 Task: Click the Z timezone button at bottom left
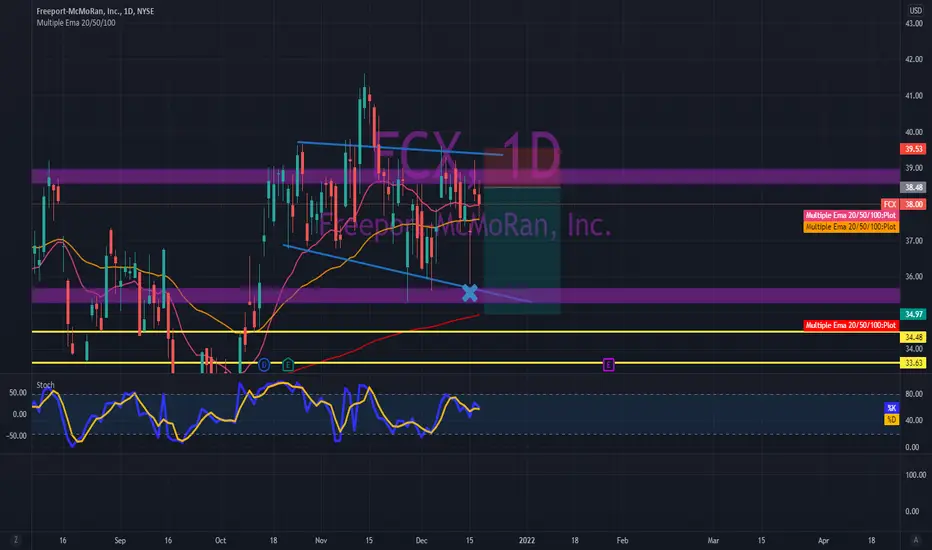pyautogui.click(x=15, y=540)
